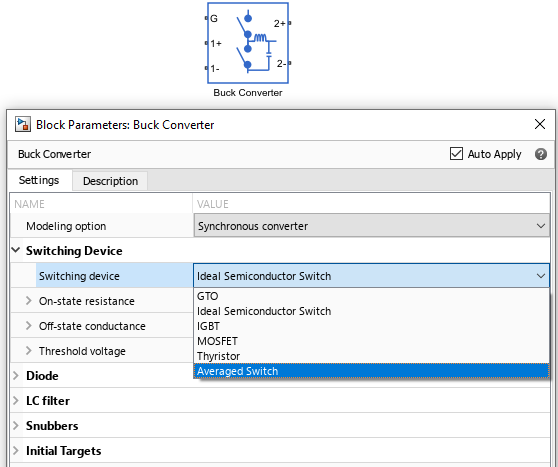558x467 pixels.
Task: Open the Modeling option dropdown
Action: click(372, 226)
